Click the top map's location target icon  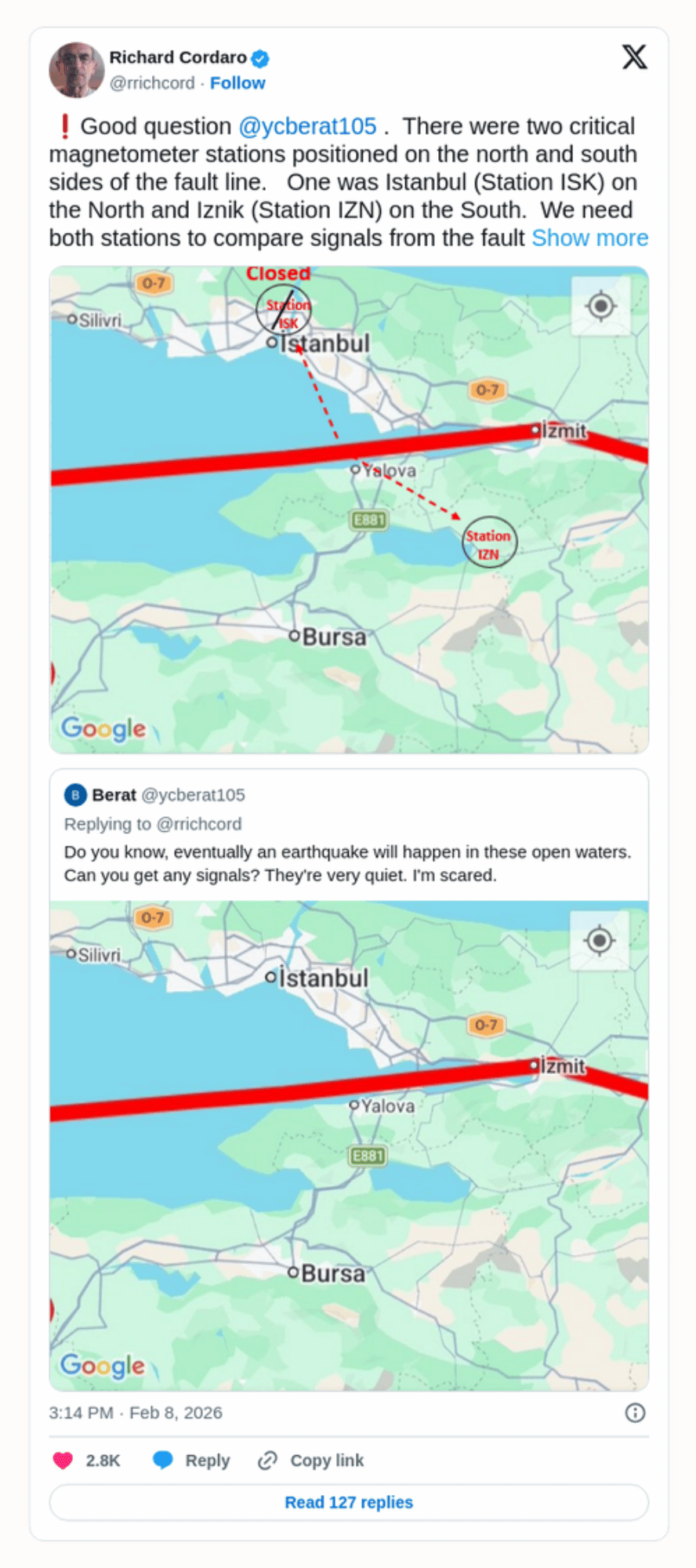[x=601, y=306]
